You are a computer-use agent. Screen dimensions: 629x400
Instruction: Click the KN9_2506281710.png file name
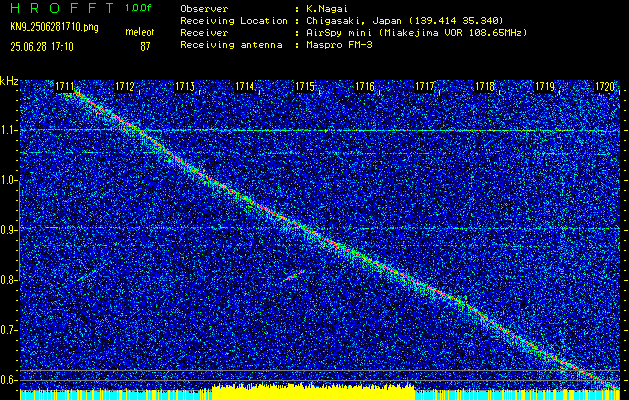click(54, 27)
